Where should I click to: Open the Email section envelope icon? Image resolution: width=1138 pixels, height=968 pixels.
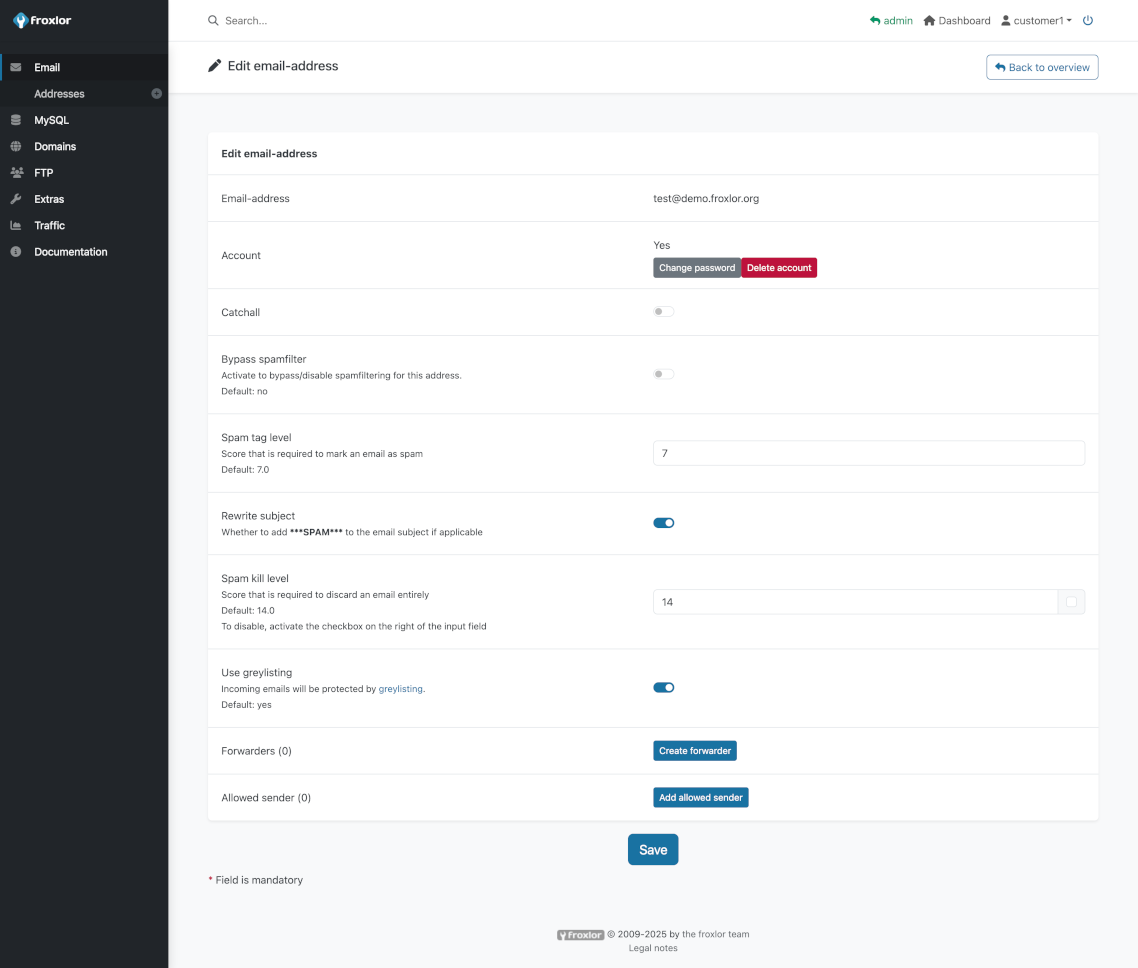pyautogui.click(x=16, y=67)
